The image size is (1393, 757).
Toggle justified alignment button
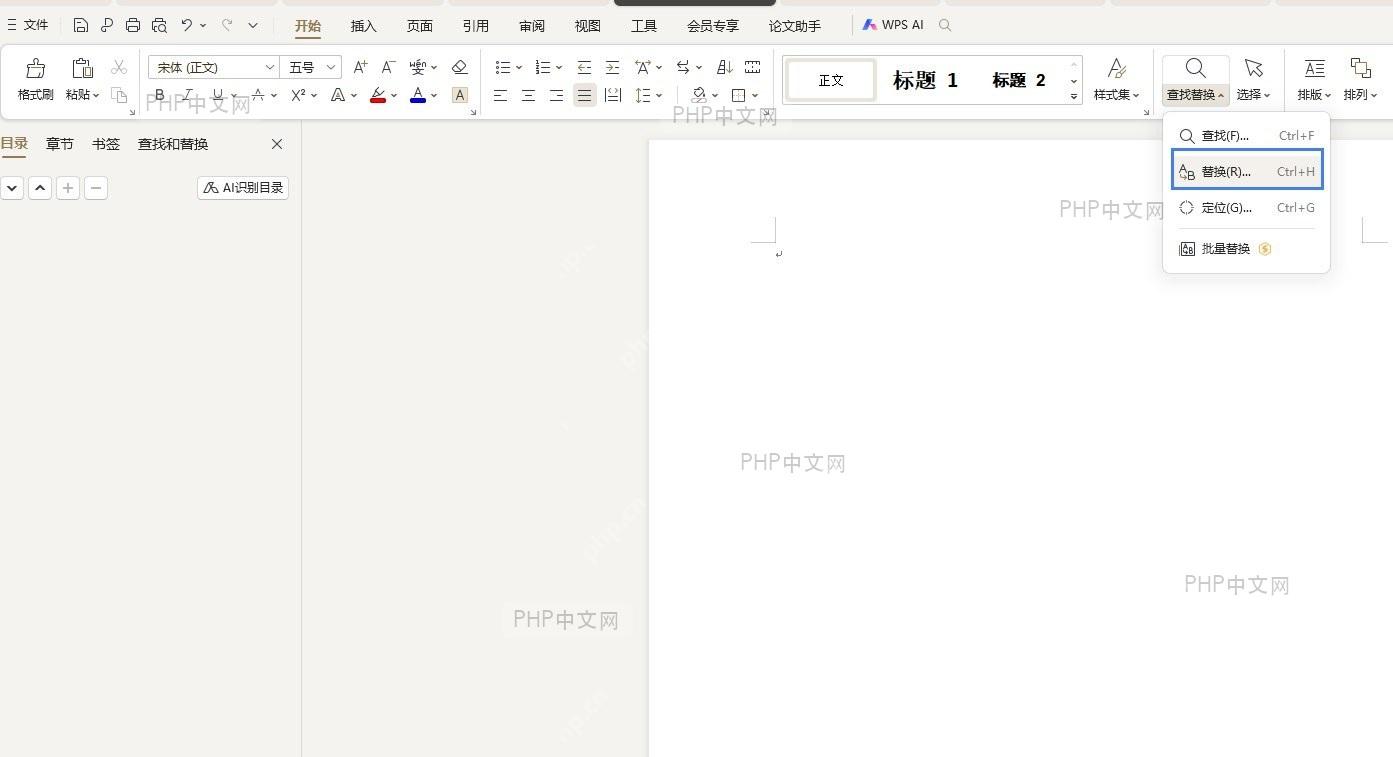(x=585, y=95)
